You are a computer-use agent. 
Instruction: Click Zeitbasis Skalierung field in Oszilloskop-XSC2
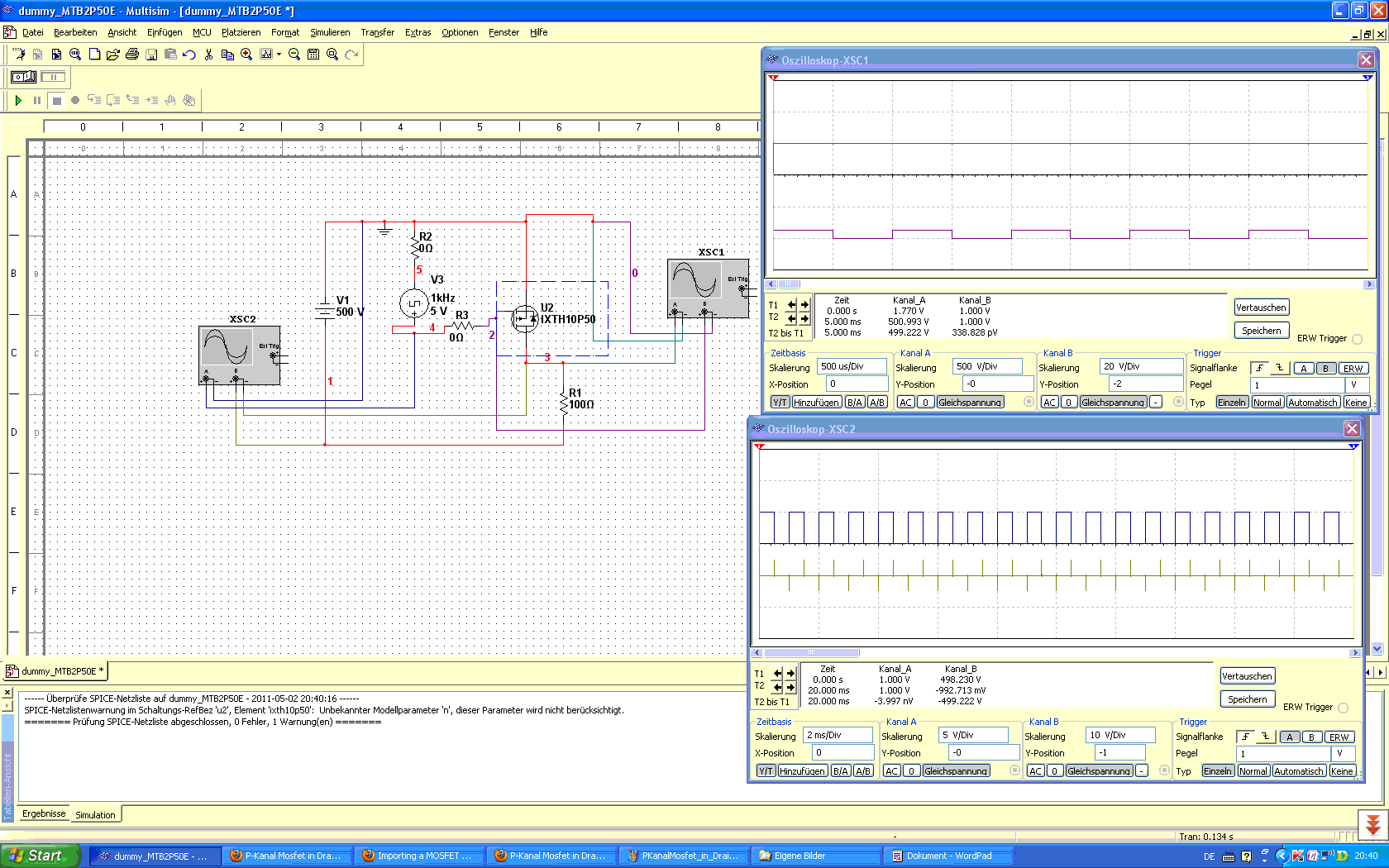click(x=838, y=735)
